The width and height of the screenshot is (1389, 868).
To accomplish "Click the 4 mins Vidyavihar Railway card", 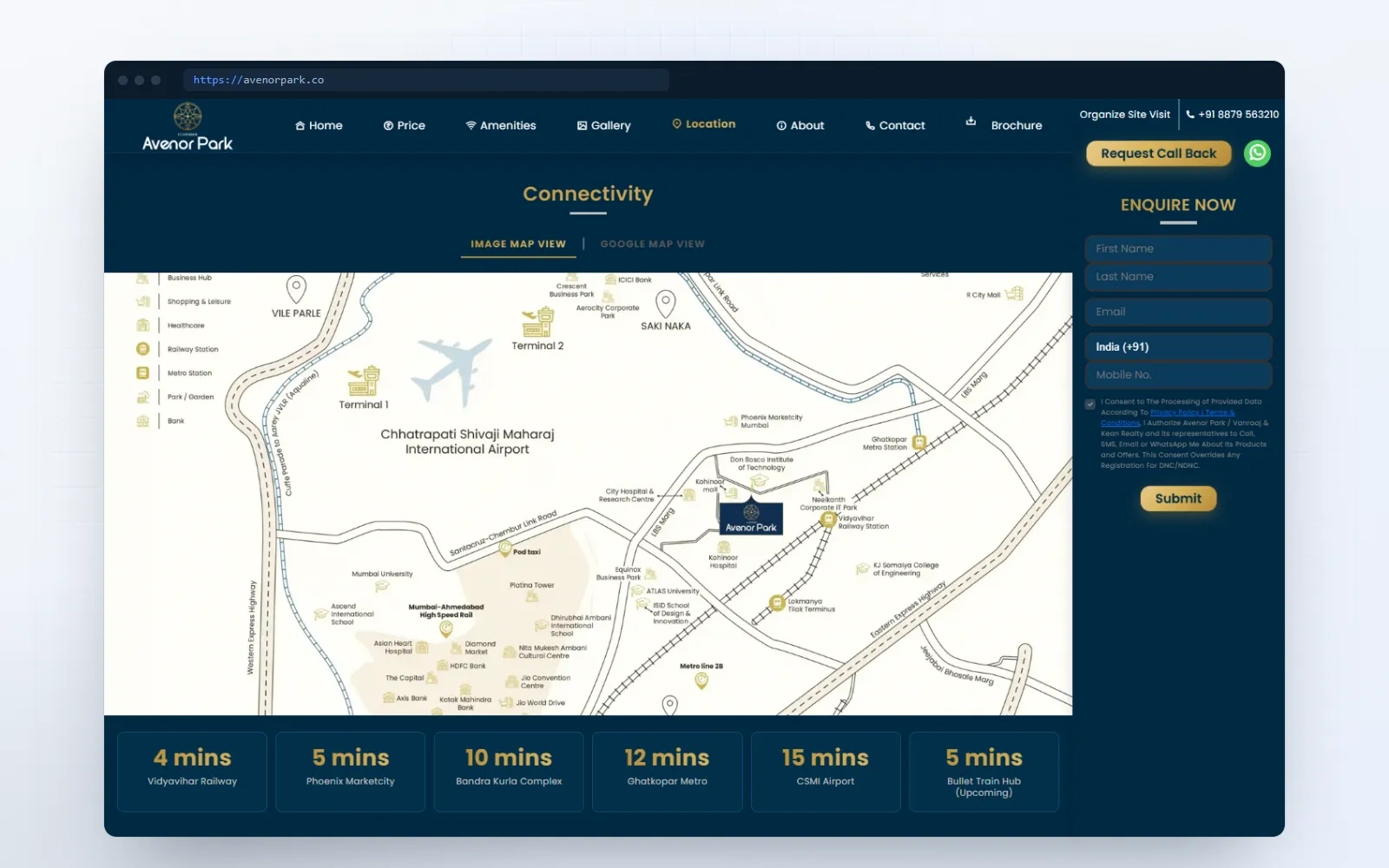I will click(x=193, y=772).
